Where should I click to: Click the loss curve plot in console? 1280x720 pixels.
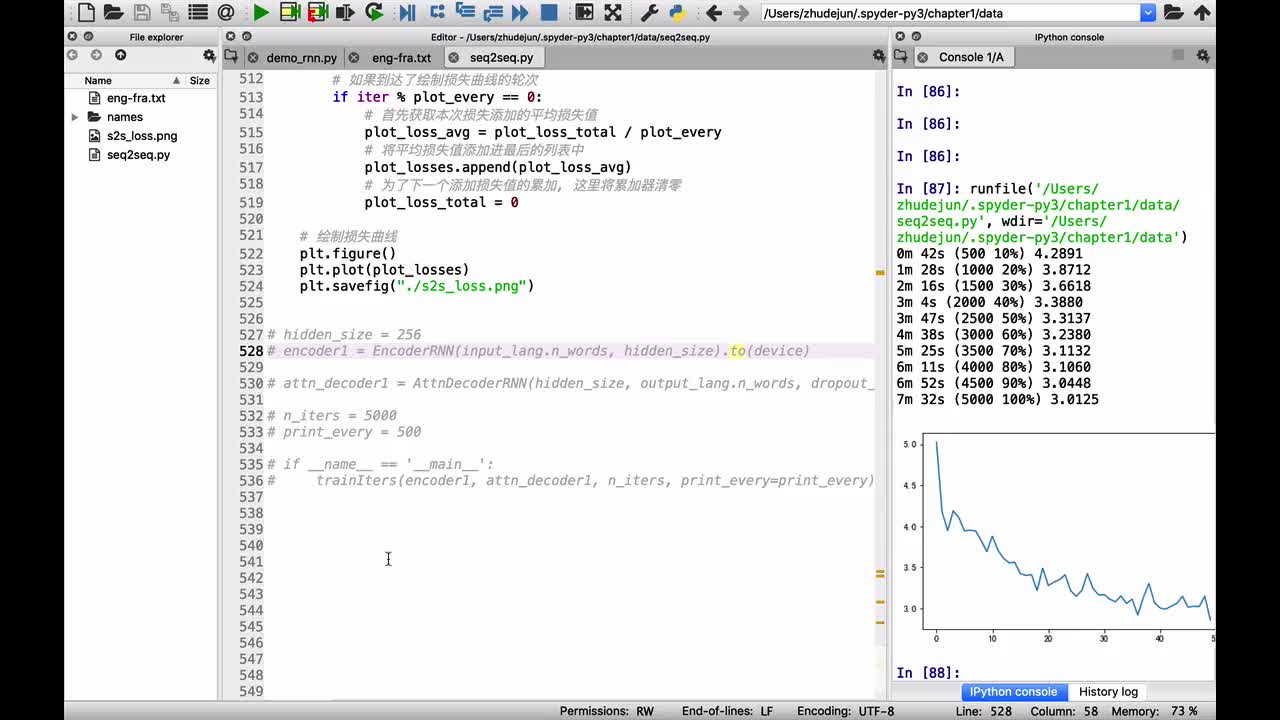pyautogui.click(x=1058, y=538)
